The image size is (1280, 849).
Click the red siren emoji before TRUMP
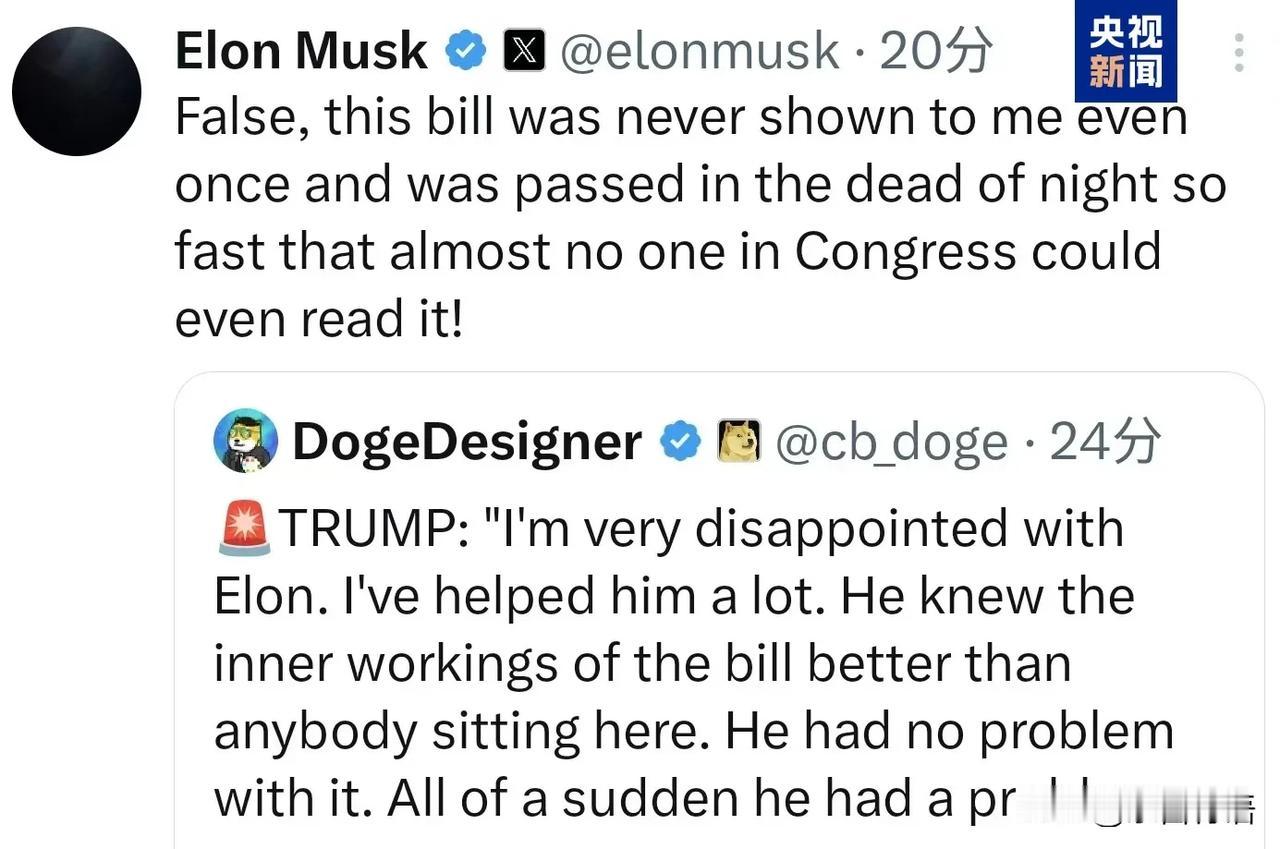(x=243, y=527)
